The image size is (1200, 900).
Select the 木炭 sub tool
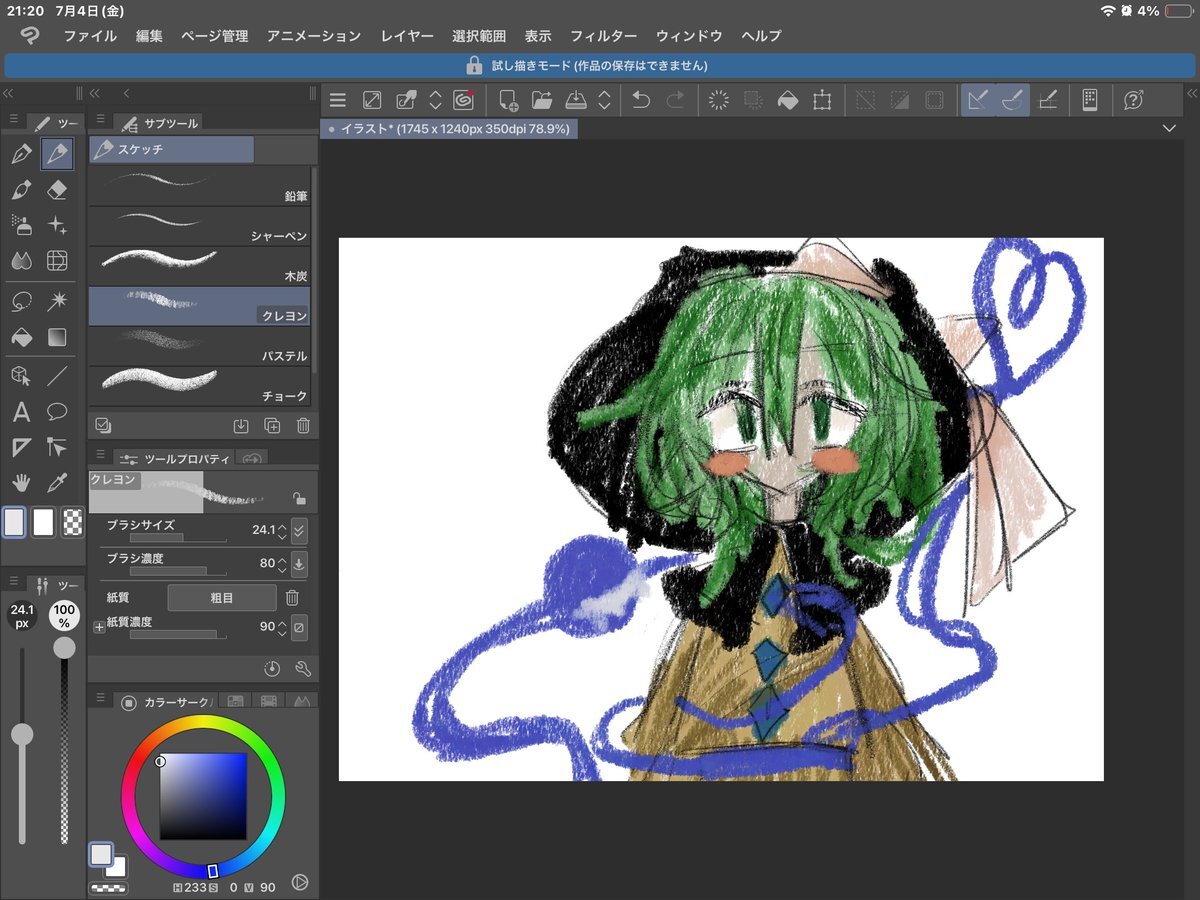199,266
